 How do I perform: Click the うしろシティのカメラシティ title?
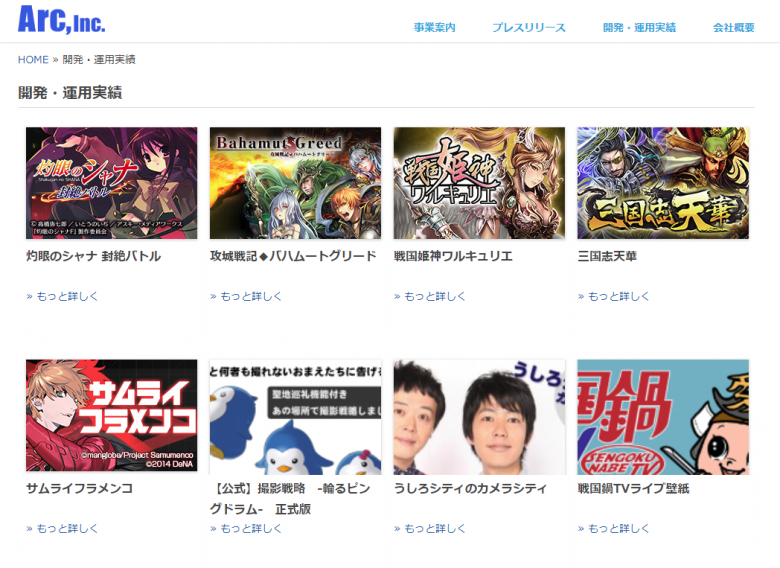point(470,488)
